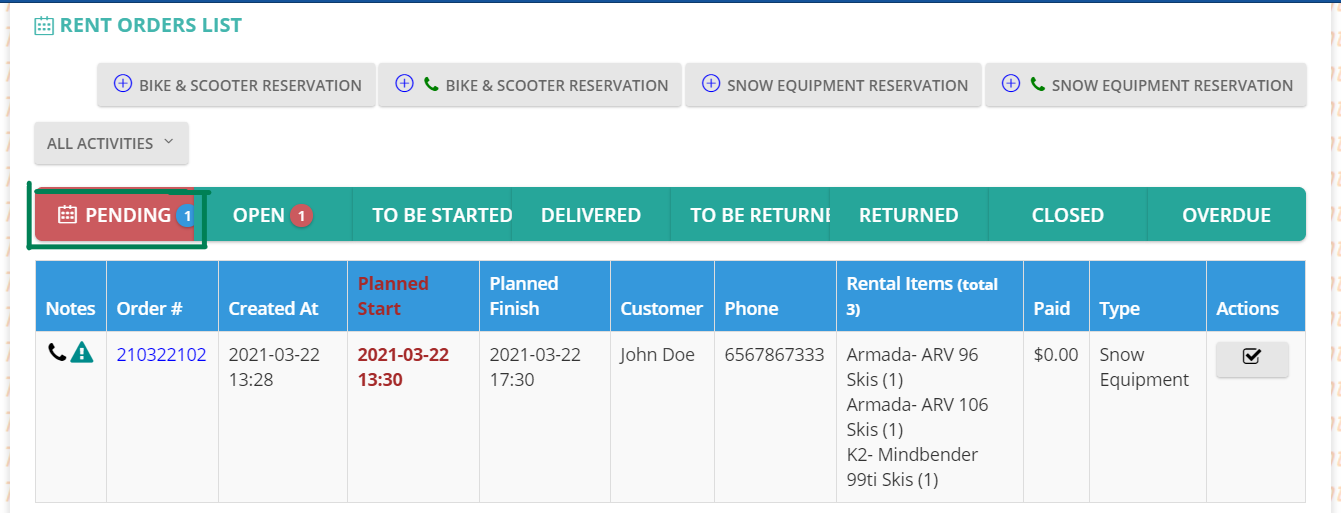Click the red badge on Open tab

[301, 215]
